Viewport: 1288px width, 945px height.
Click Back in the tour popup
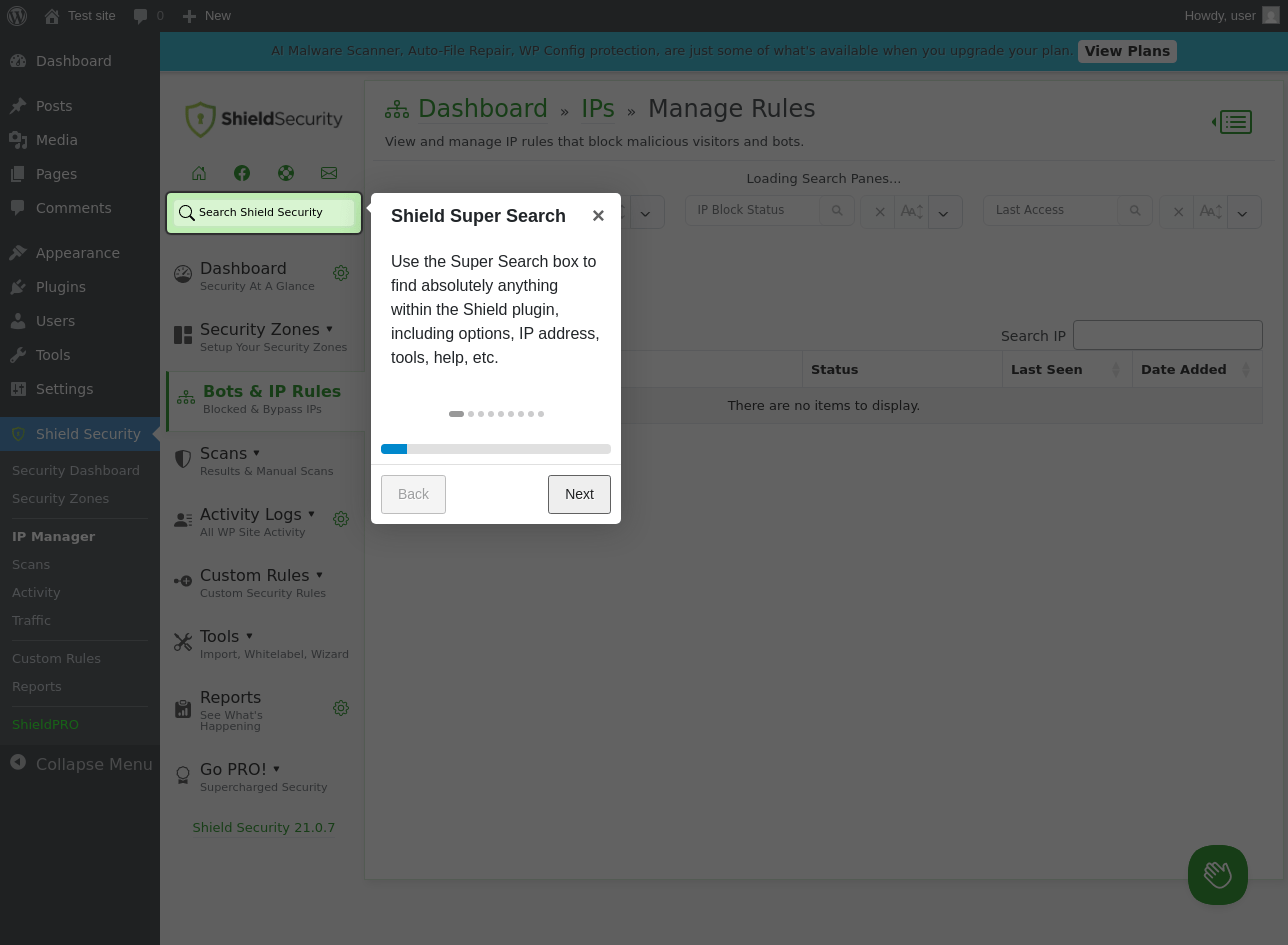(413, 494)
